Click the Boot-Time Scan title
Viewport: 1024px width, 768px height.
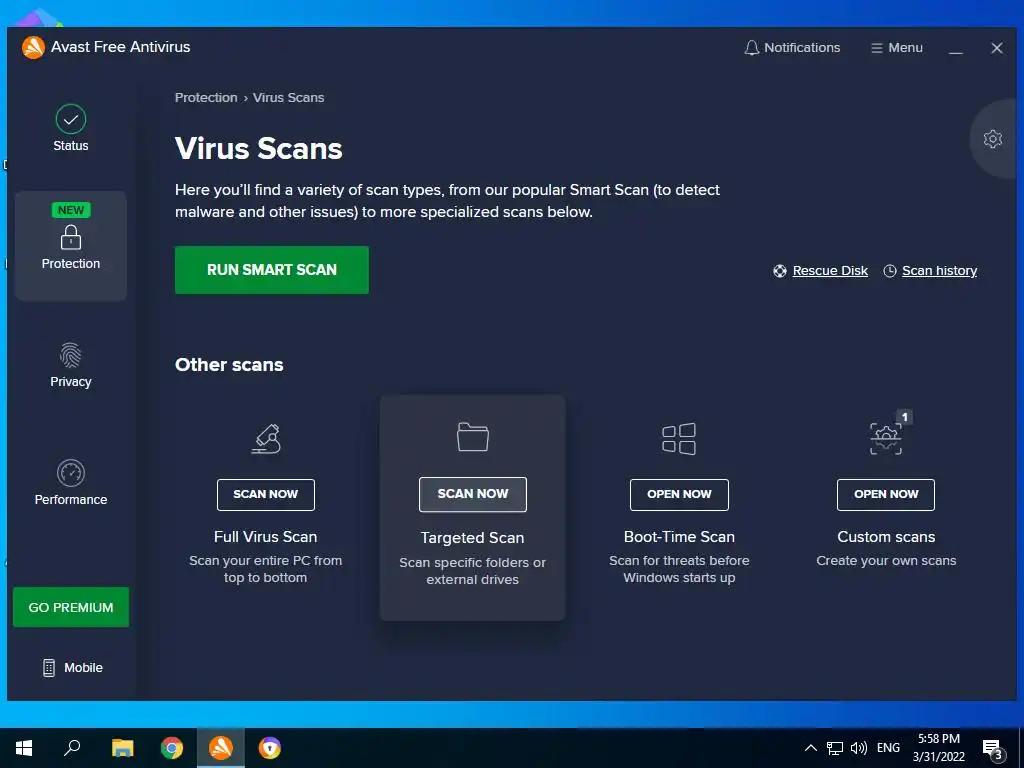[679, 537]
